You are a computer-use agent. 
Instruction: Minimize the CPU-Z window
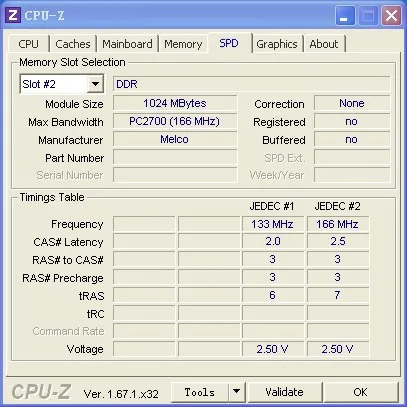(x=344, y=15)
